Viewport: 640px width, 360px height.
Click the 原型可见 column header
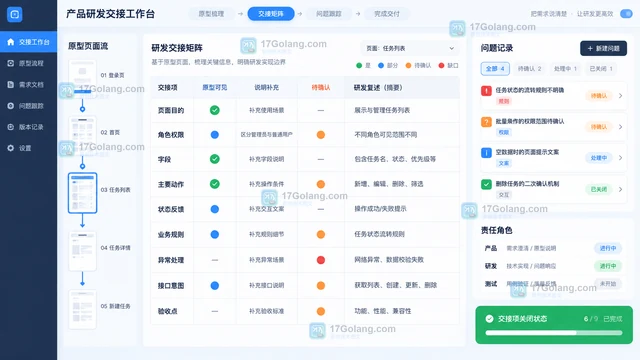pyautogui.click(x=215, y=88)
